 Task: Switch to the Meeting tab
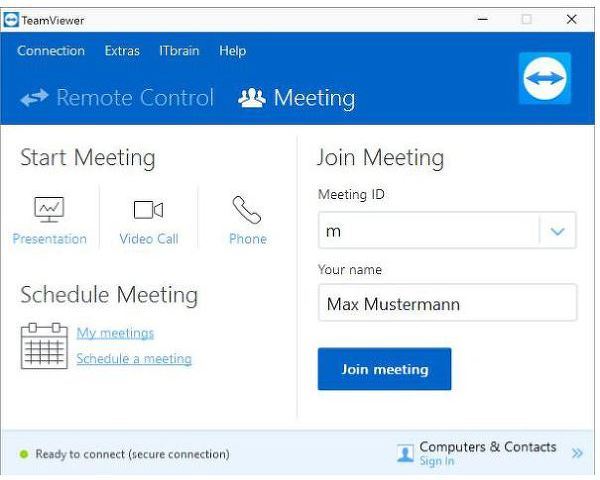297,98
